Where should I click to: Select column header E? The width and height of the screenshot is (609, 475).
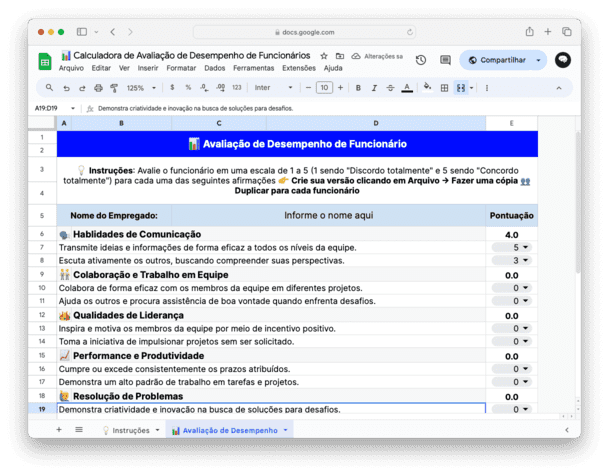(512, 123)
